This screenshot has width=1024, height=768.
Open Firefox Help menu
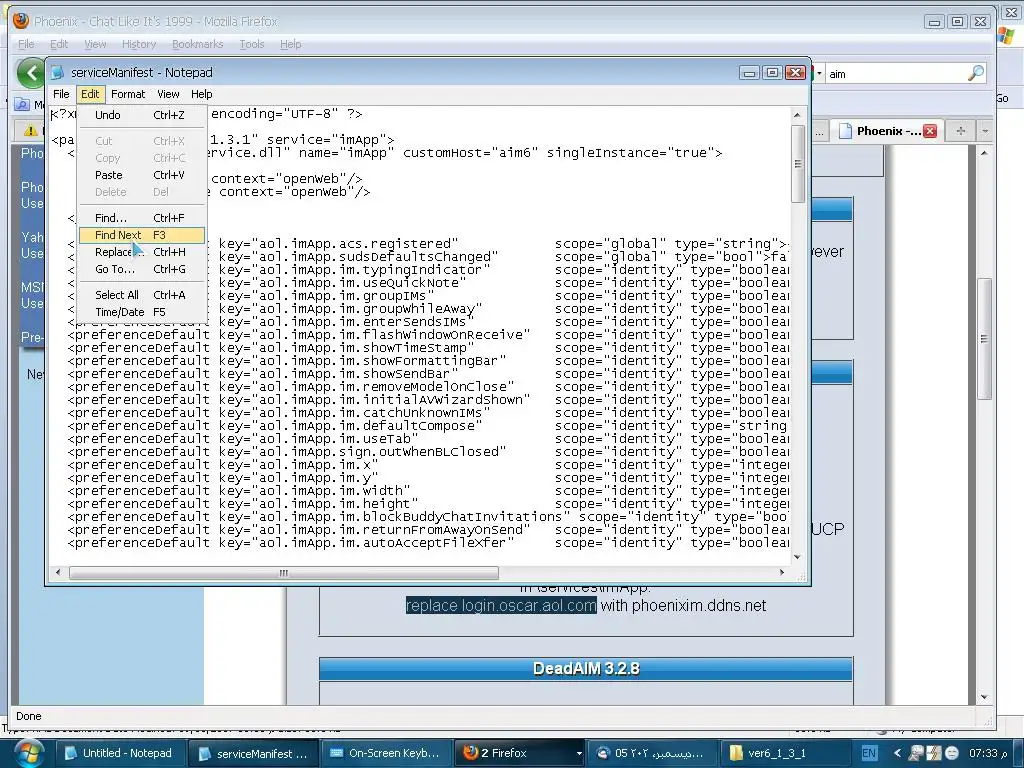pos(291,44)
